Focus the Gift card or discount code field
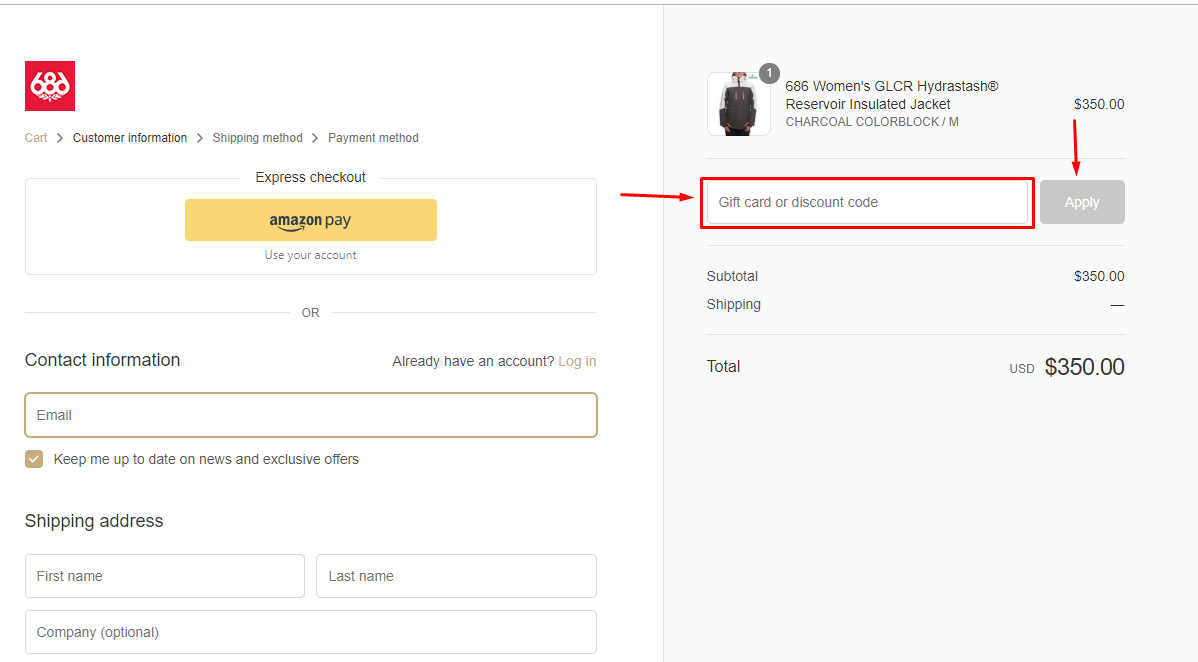This screenshot has height=662, width=1198. coord(867,202)
